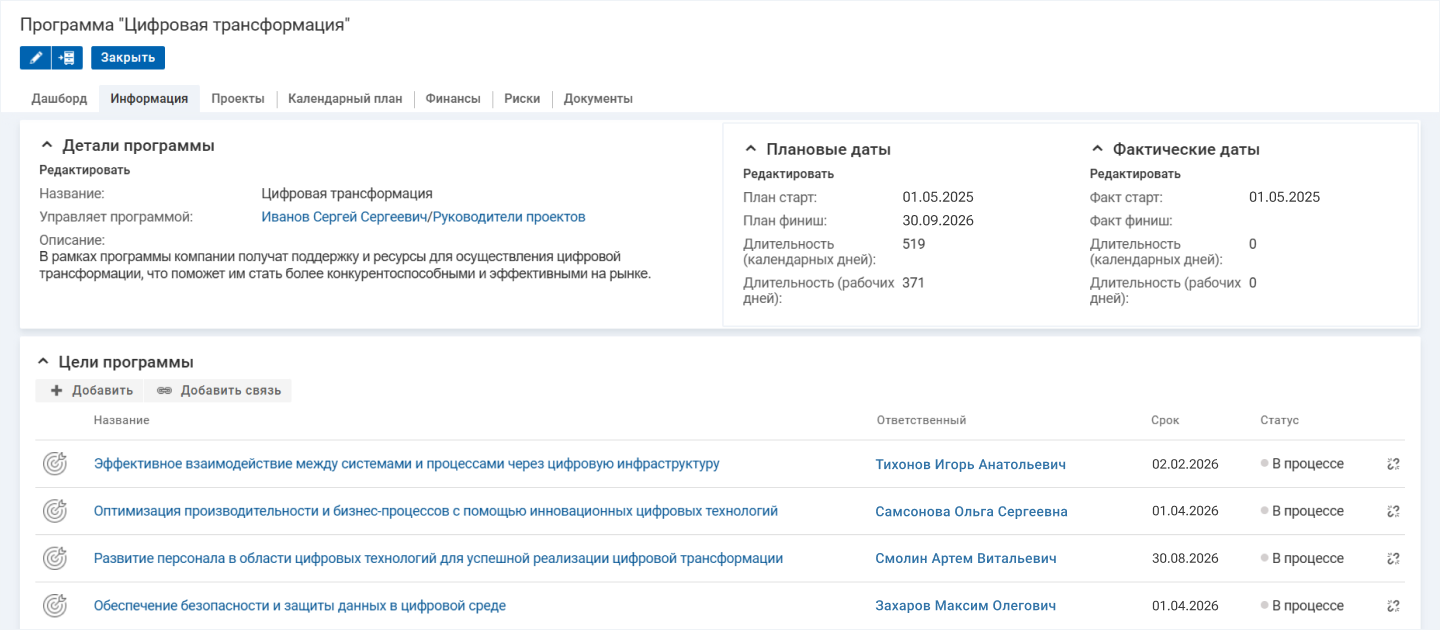Click 'Добавить' button in goals section
Image resolution: width=1440 pixels, height=630 pixels.
click(91, 390)
